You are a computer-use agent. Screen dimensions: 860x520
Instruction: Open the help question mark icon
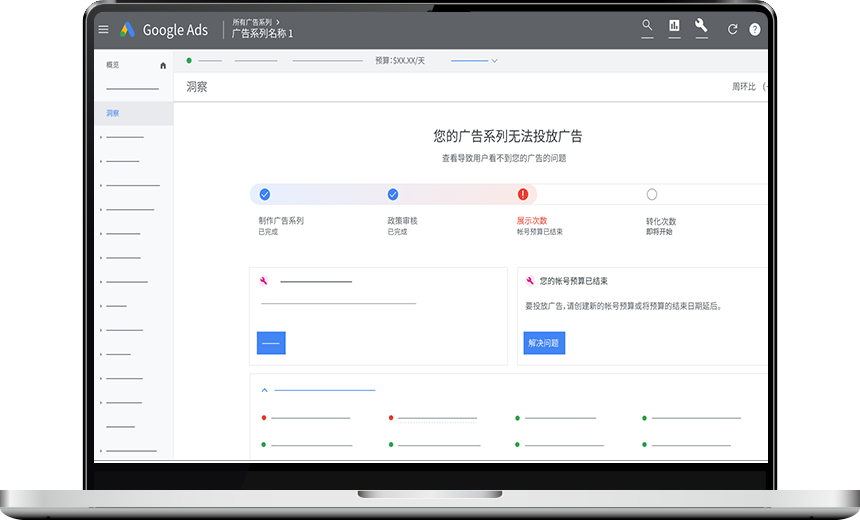pos(755,30)
